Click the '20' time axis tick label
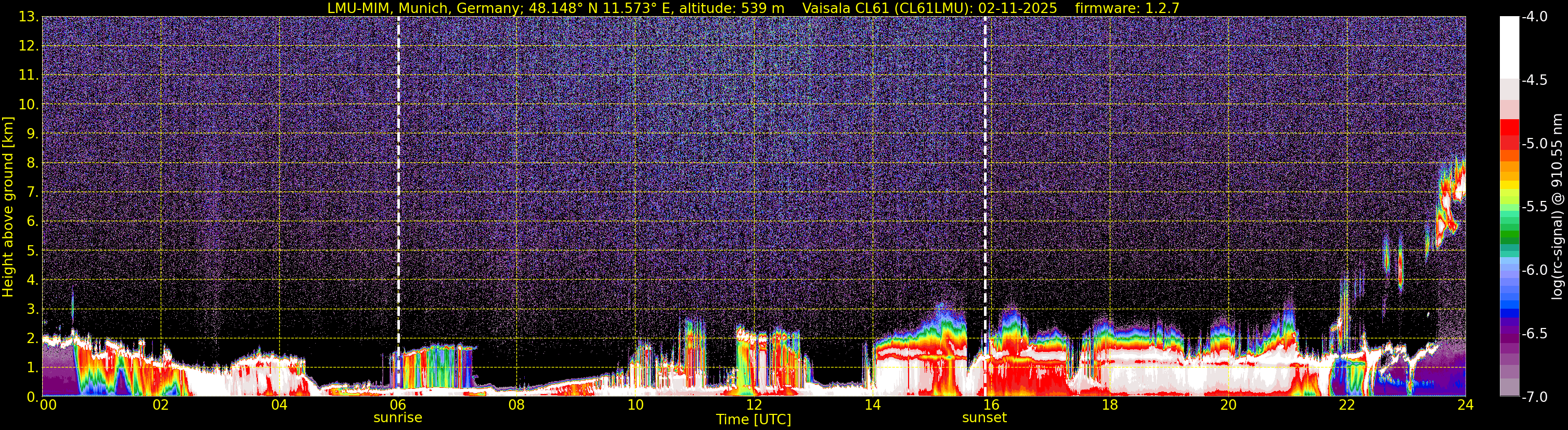This screenshot has height=430, width=1568. coord(1229,405)
